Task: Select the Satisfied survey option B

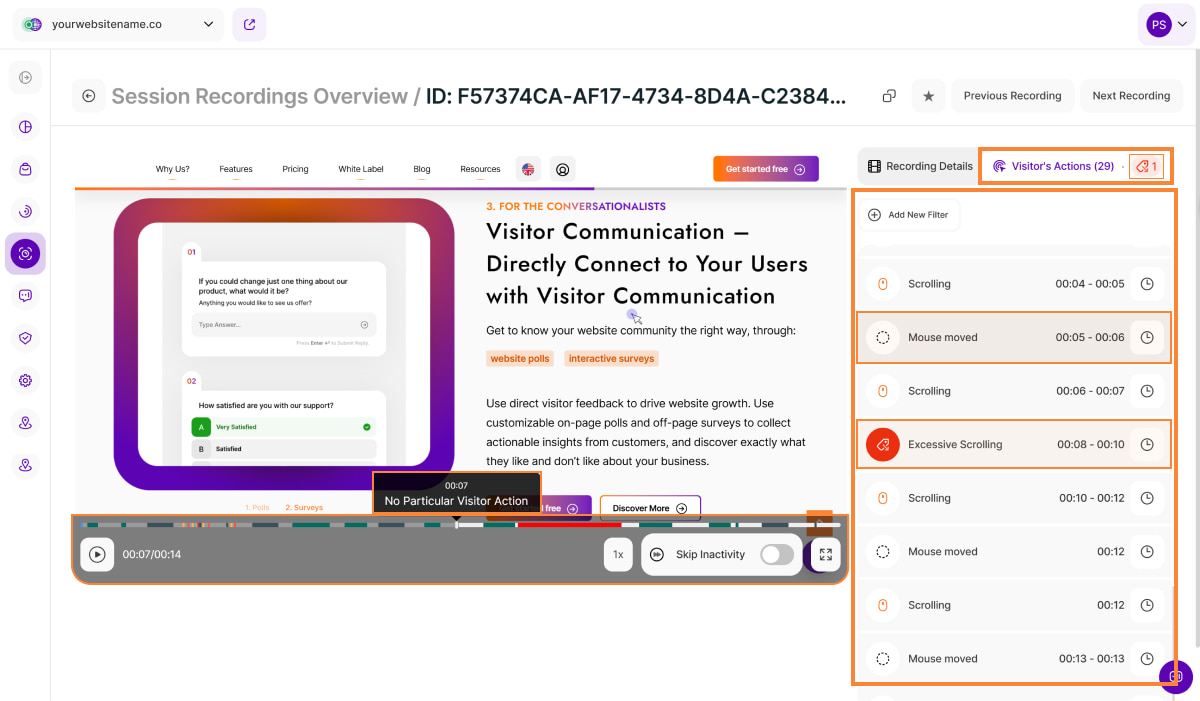Action: click(x=283, y=449)
